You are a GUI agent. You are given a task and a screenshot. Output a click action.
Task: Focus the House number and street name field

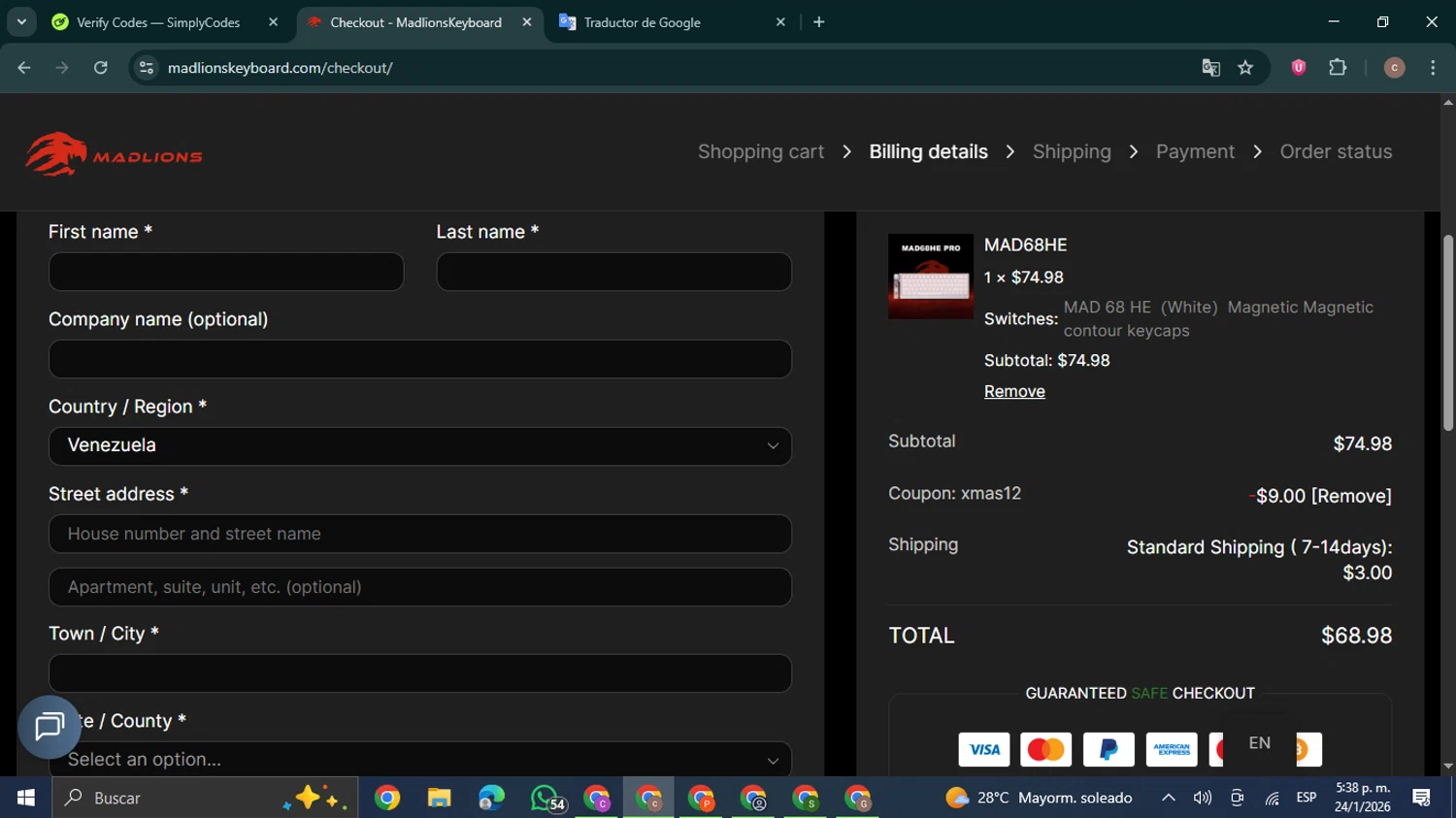(420, 534)
